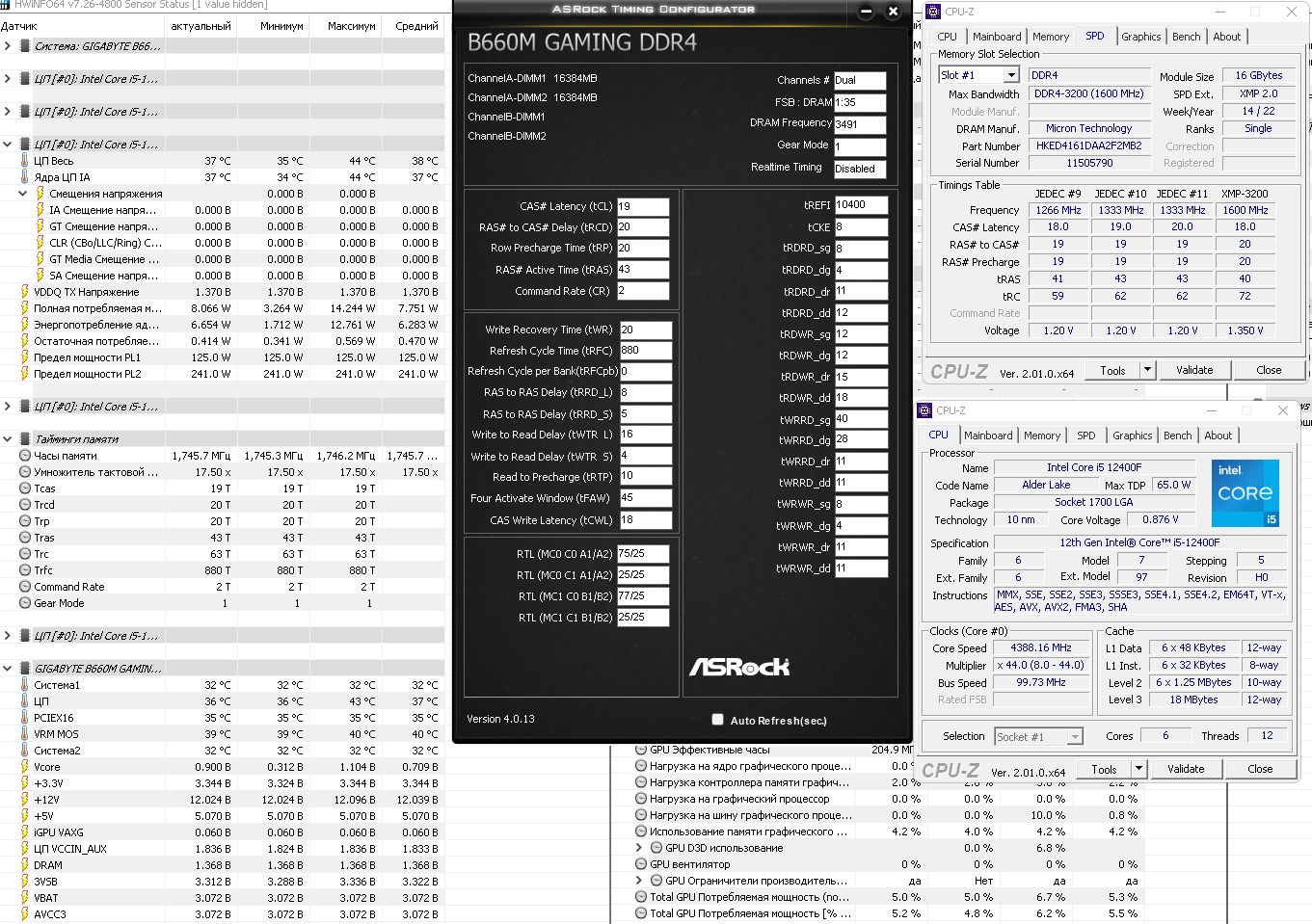Screen dimensions: 1312x924
Task: Collapse the Смещения напряжения subtree
Action: 23,194
